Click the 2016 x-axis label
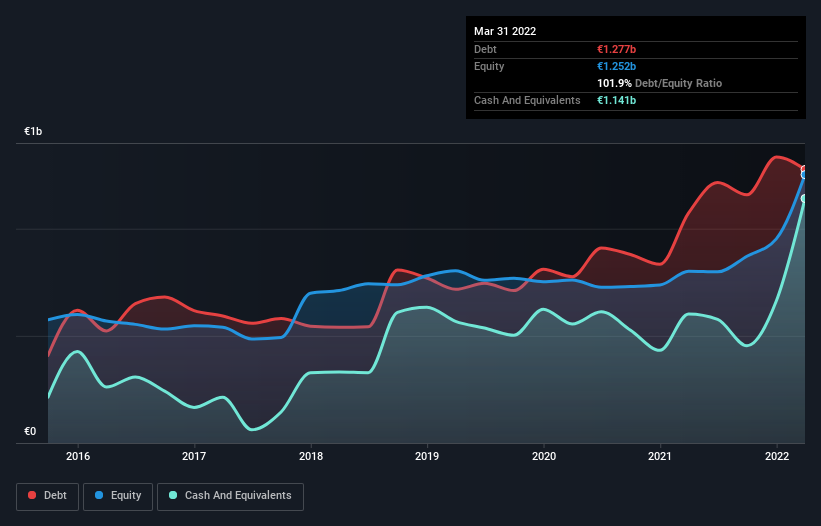 pyautogui.click(x=78, y=456)
